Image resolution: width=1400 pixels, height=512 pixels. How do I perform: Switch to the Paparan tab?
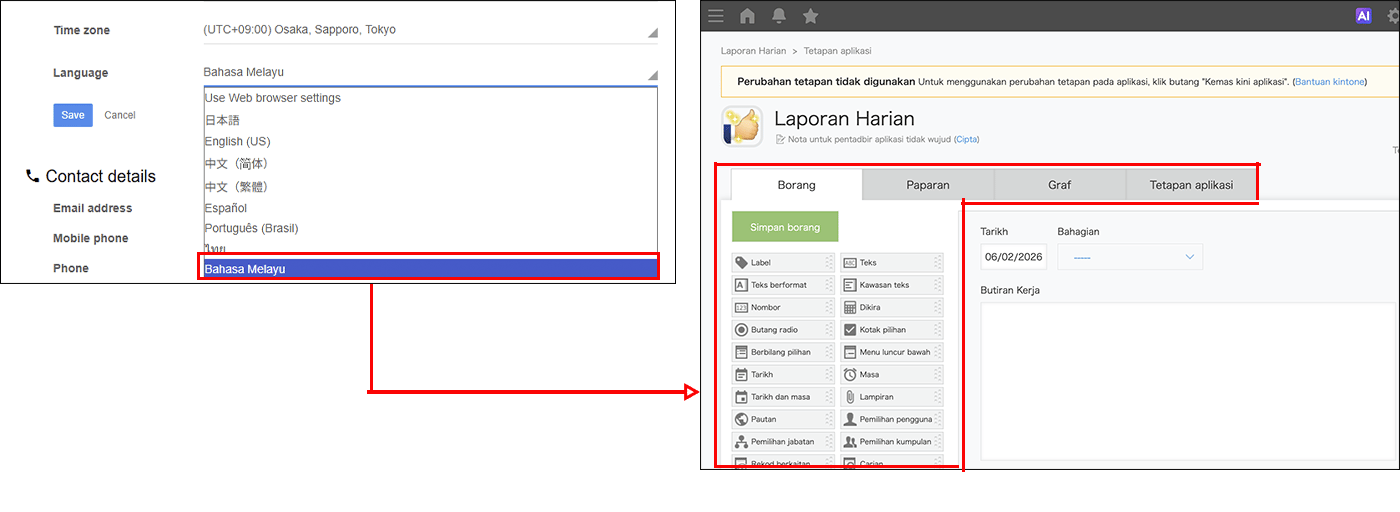pos(928,185)
